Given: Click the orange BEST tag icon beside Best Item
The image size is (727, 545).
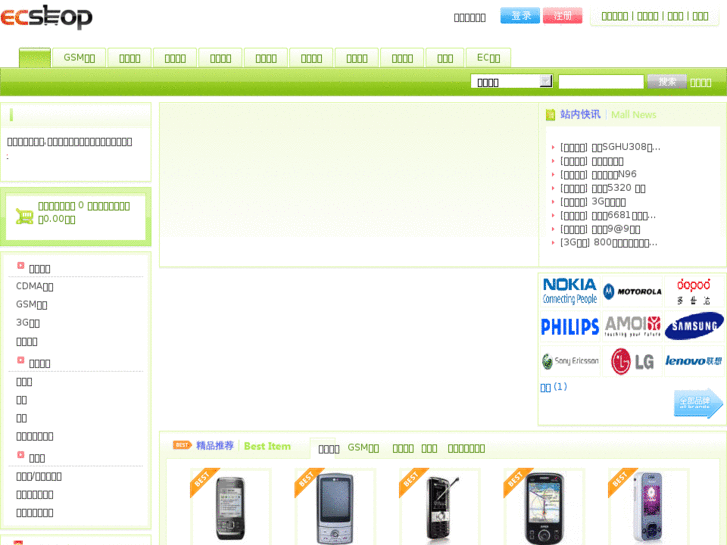Looking at the screenshot, I should pos(182,445).
